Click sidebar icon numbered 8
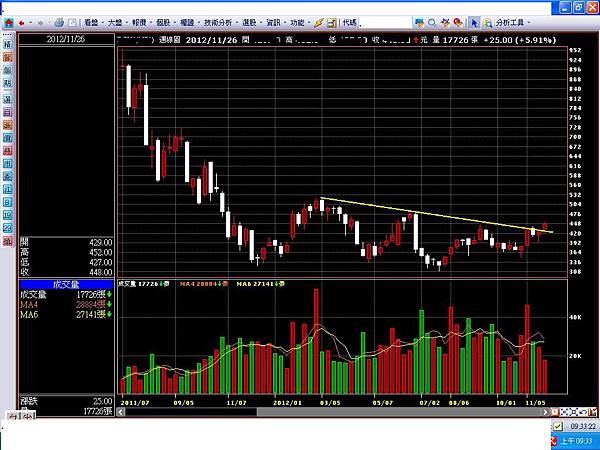 coord(8,202)
